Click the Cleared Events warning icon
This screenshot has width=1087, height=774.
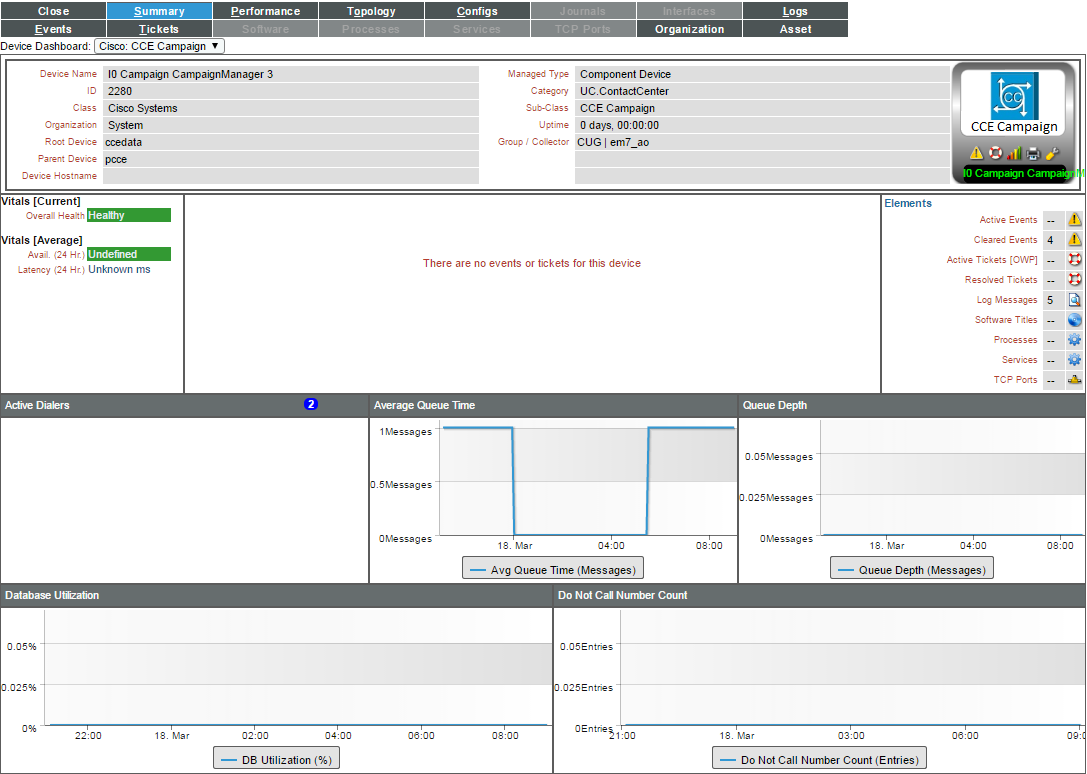coord(1075,240)
